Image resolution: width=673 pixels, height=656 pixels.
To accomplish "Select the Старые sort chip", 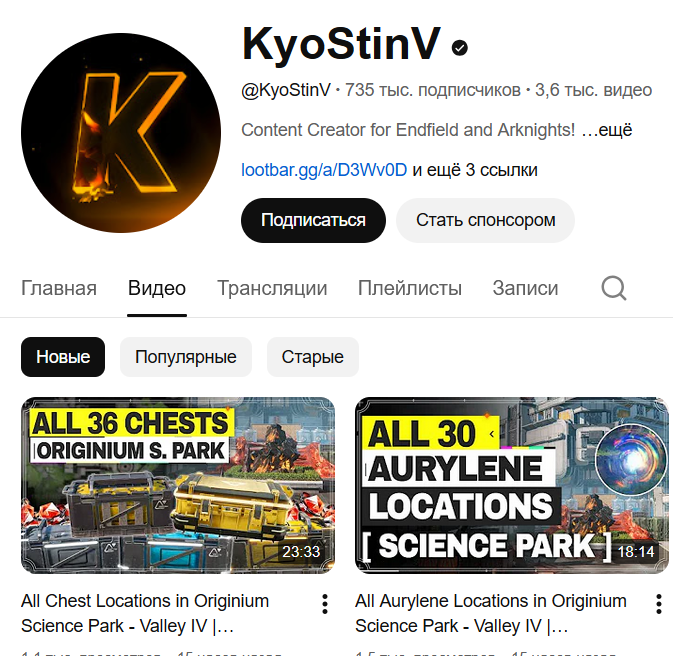I will [312, 357].
